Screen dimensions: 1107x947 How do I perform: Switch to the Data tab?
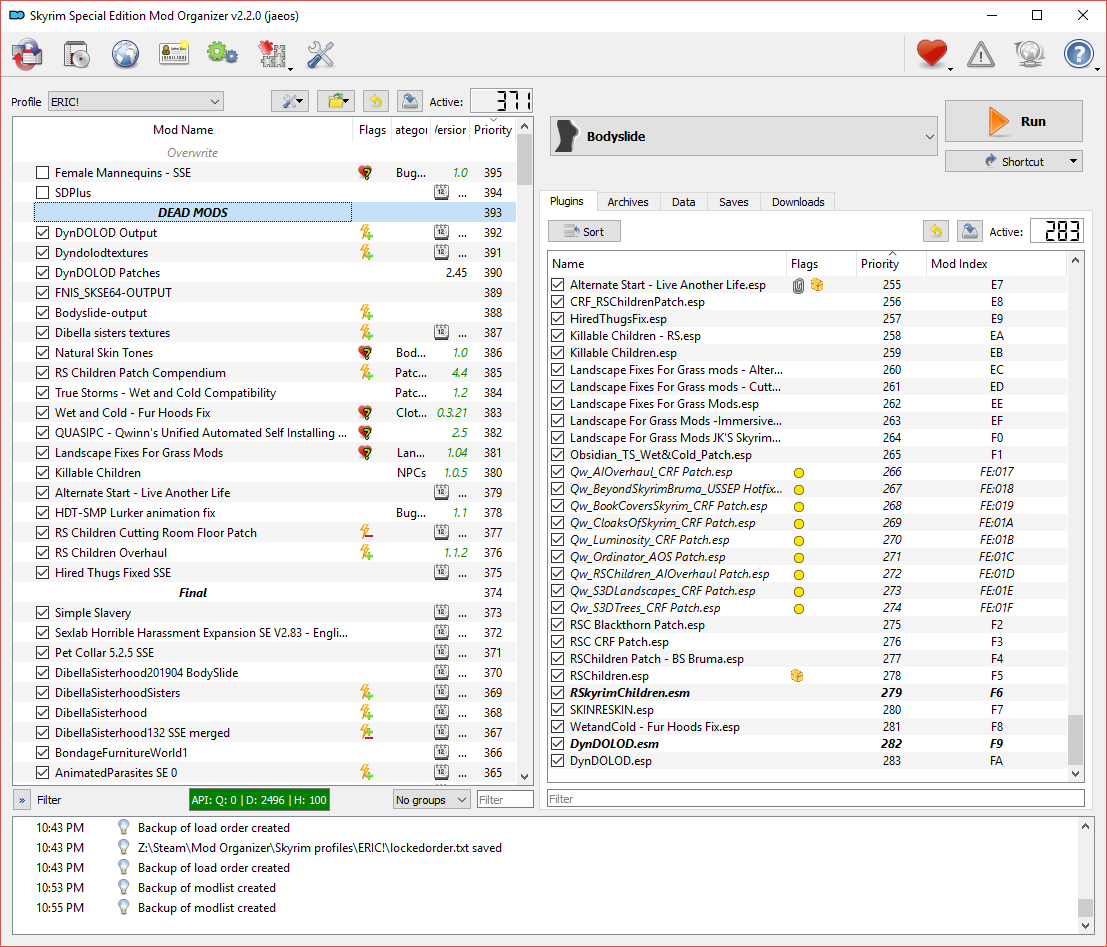(683, 202)
